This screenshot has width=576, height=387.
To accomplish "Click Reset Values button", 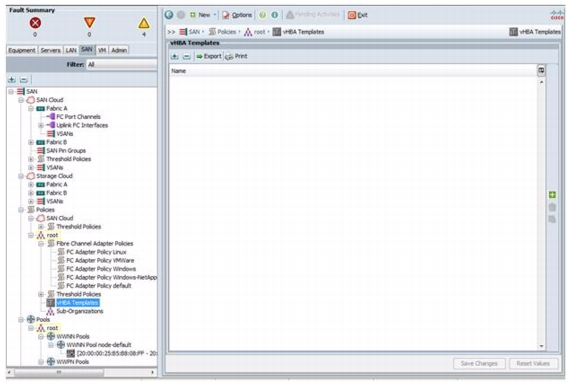I will [x=533, y=364].
